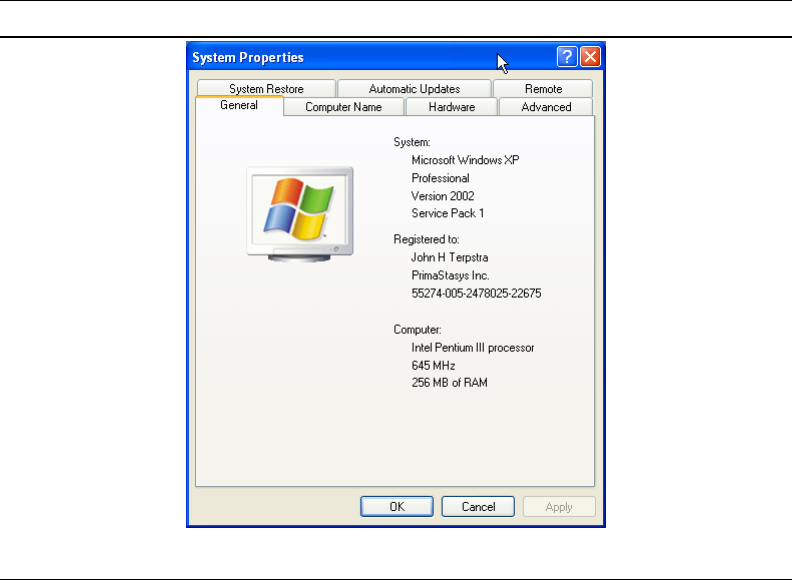This screenshot has height=580, width=792.
Task: Click the name 'John H Terpstra'
Action: tap(450, 257)
